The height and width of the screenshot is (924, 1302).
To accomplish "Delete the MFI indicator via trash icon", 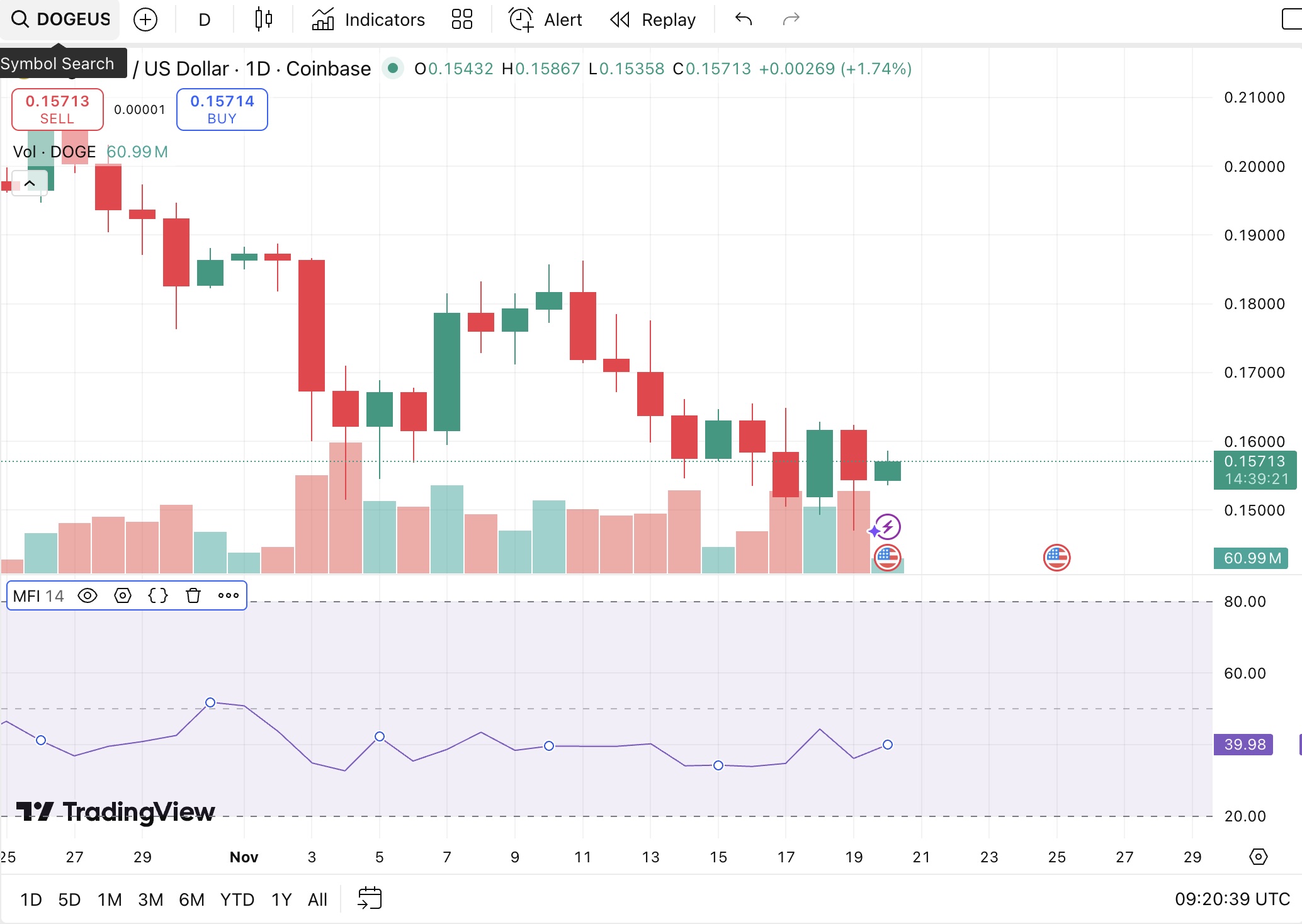I will (193, 595).
